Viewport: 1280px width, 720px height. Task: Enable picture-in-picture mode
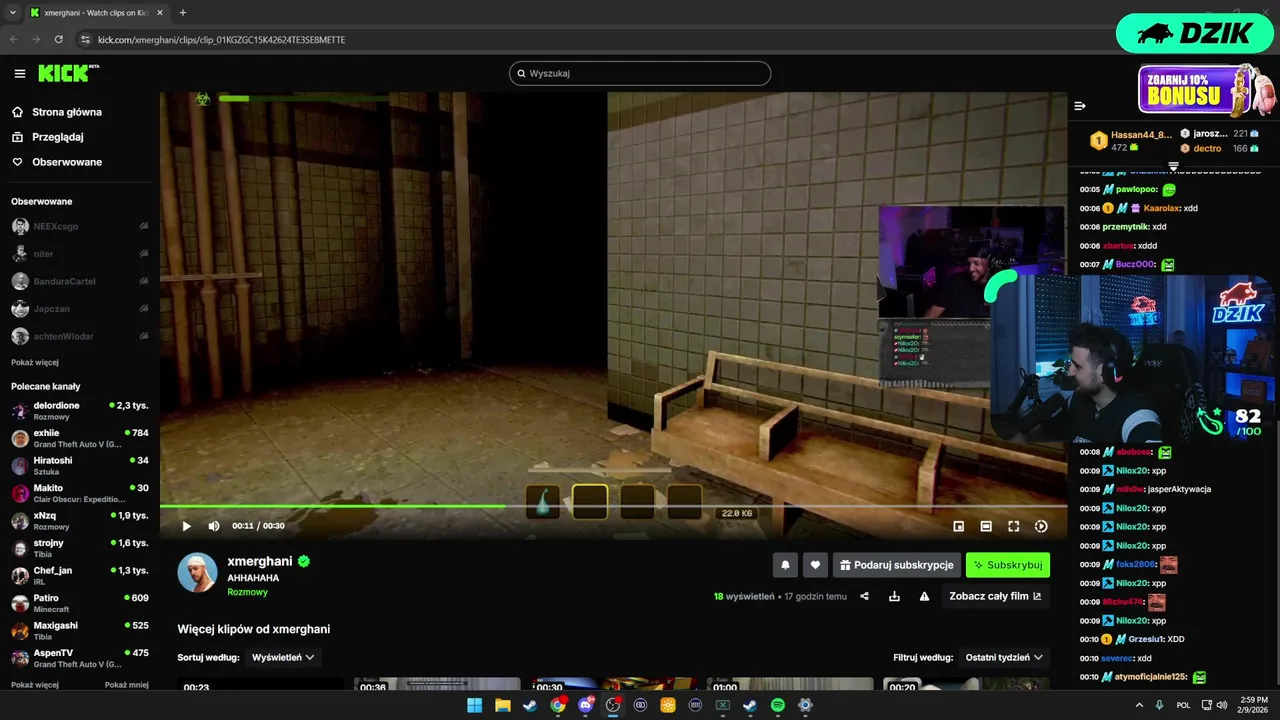click(x=958, y=526)
